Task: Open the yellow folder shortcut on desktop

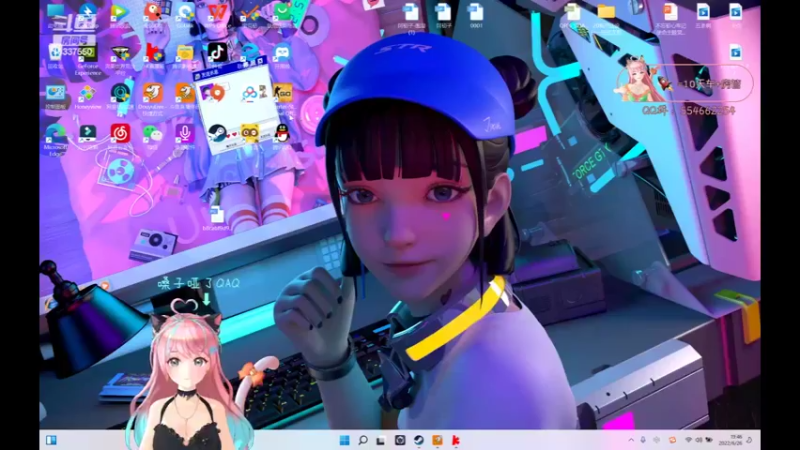Action: point(185,53)
